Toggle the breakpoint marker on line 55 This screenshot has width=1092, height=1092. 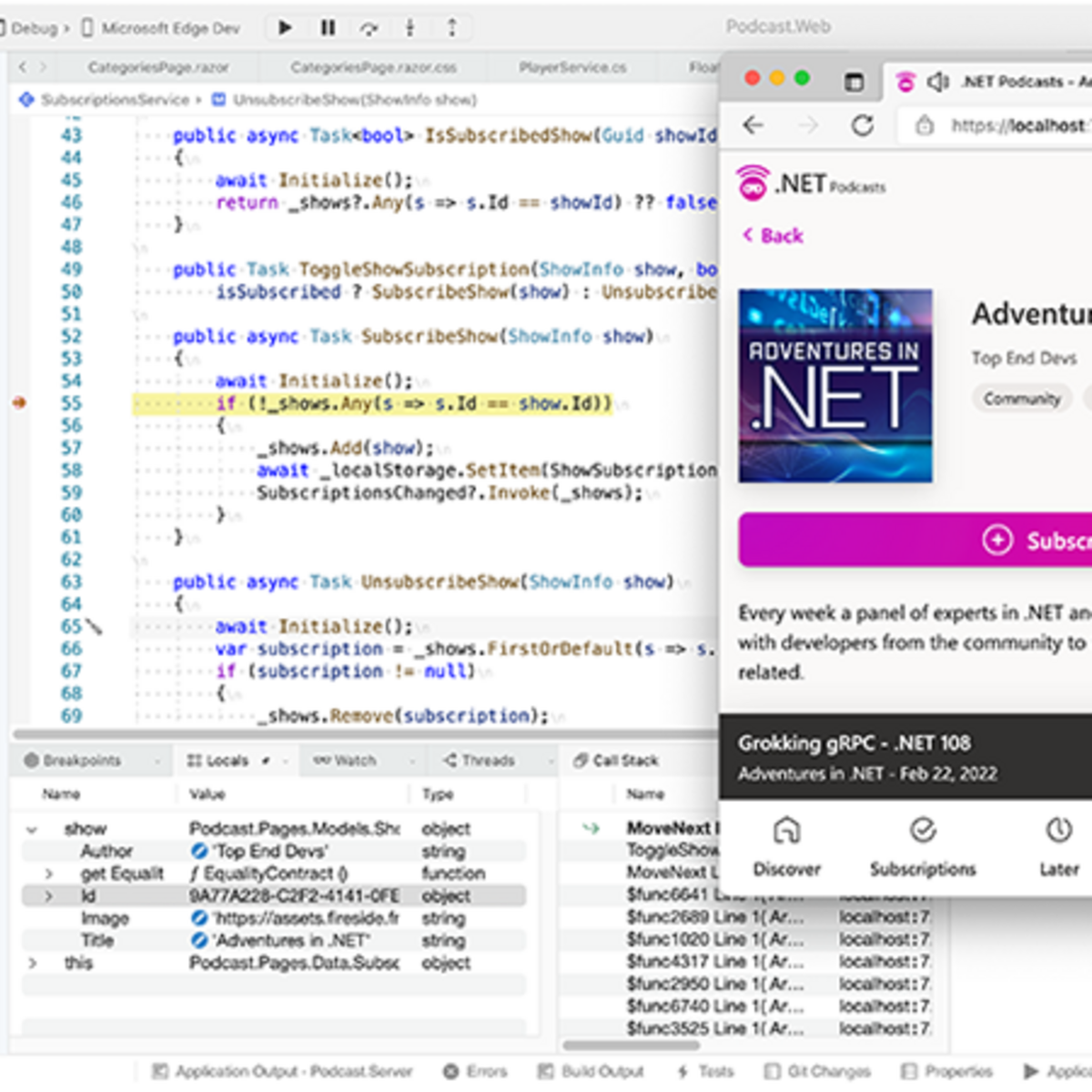click(x=18, y=402)
